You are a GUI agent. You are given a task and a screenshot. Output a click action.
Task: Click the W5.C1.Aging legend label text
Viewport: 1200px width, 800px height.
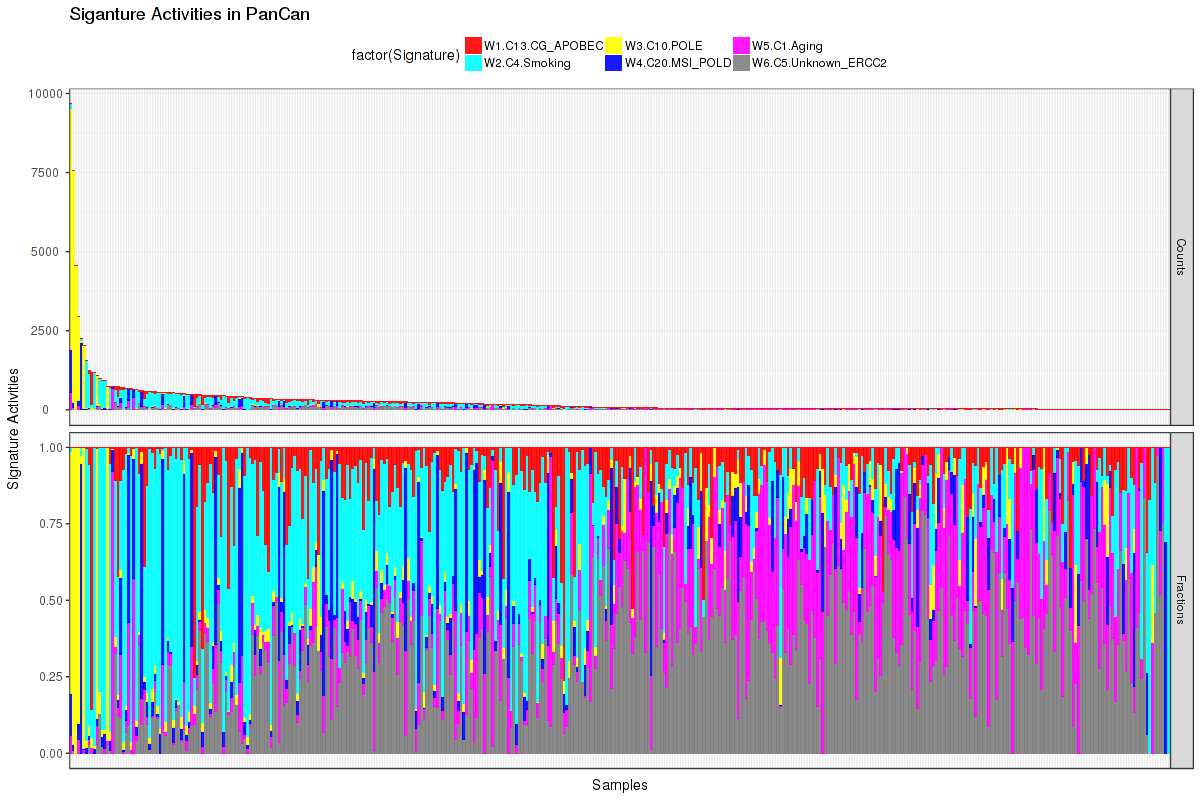[787, 45]
